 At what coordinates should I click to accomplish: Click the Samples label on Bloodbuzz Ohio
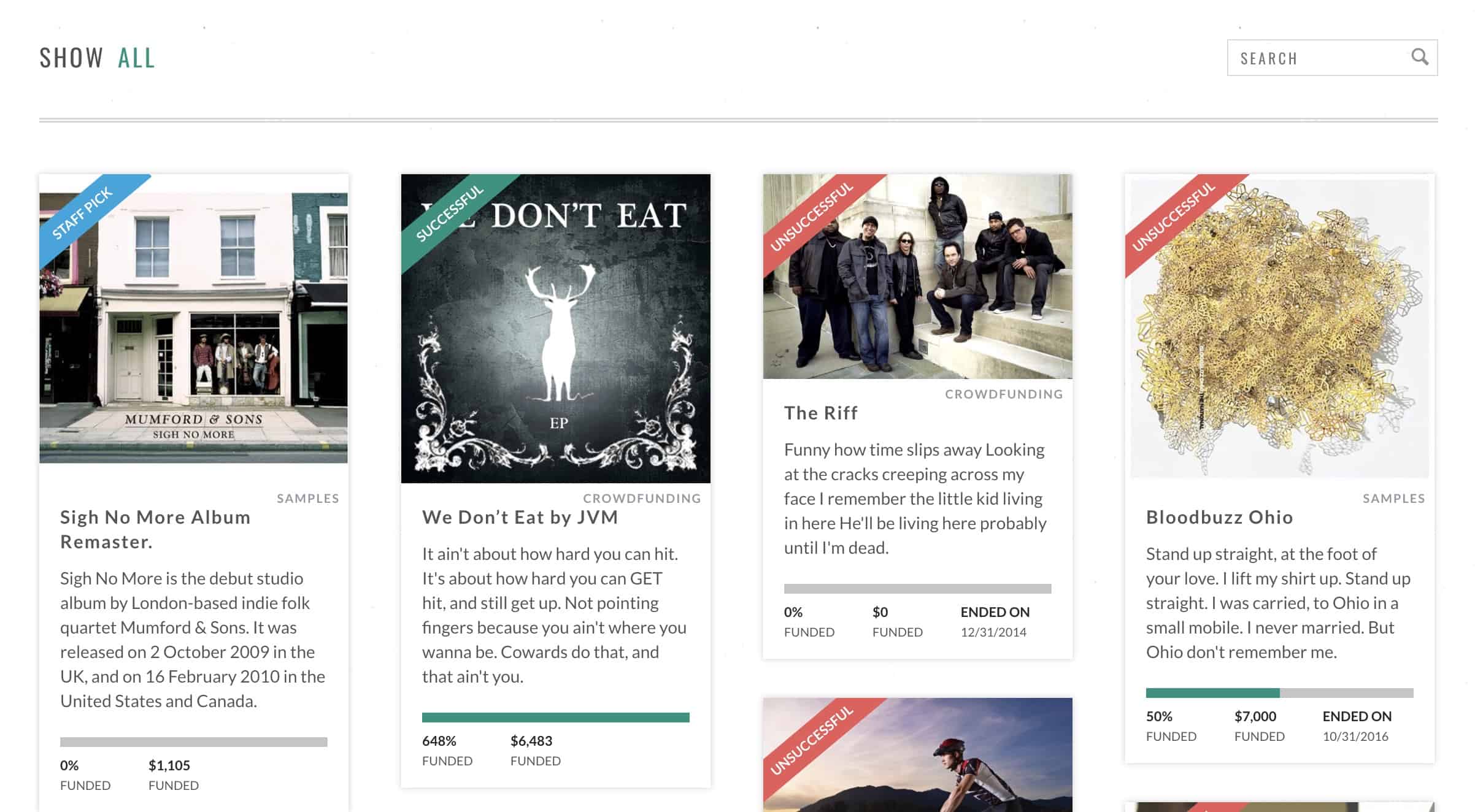tap(1393, 499)
